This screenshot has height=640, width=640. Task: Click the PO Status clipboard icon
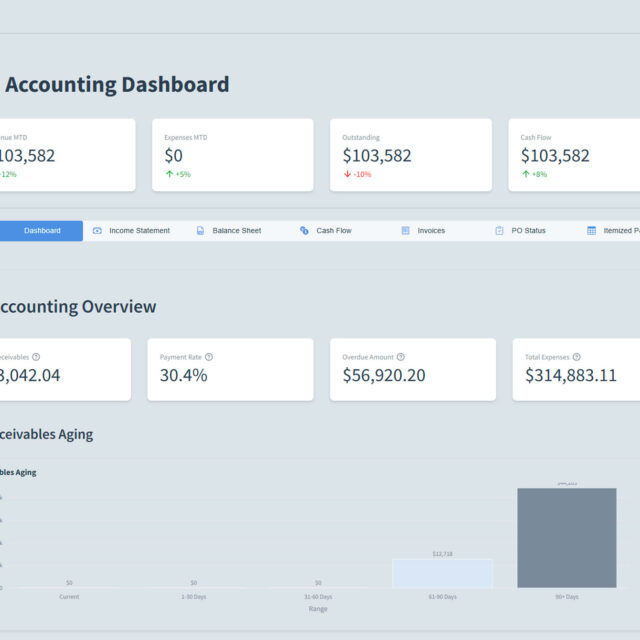click(499, 231)
